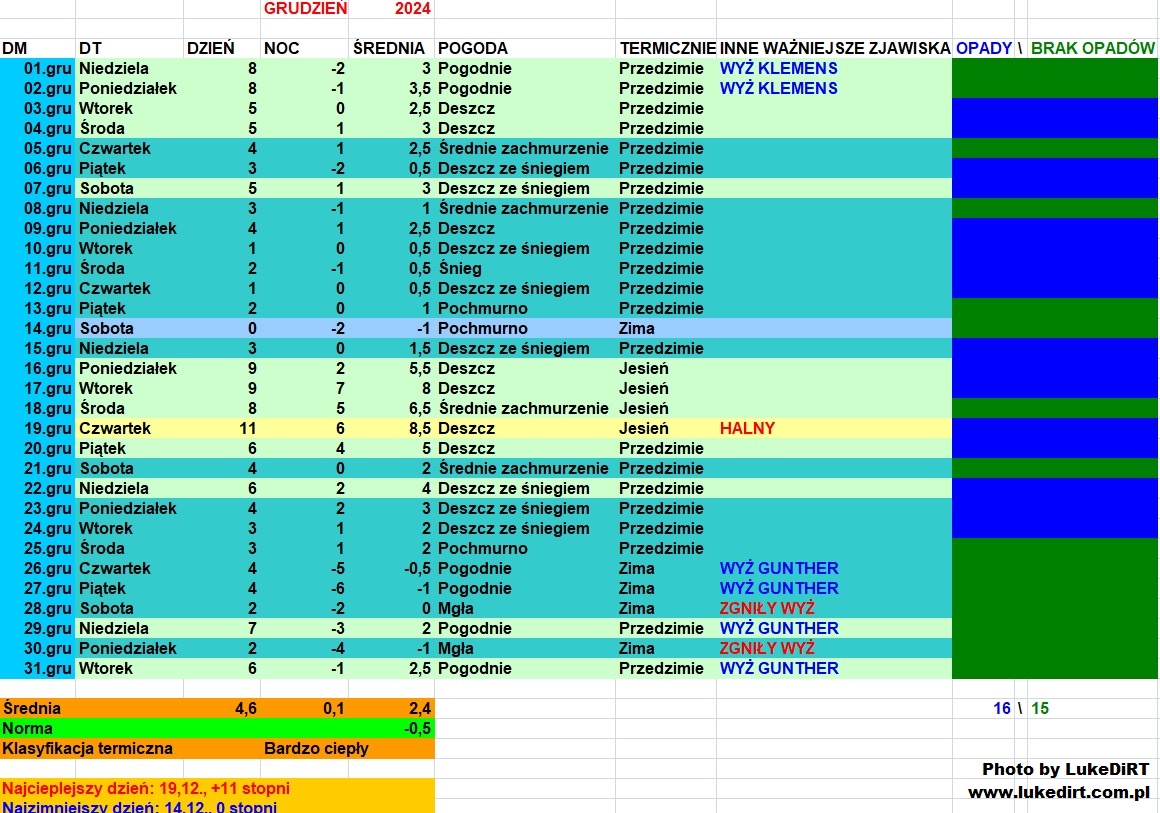Click the green no-precipitation cell in 18.gru row
1160x813 pixels.
[1054, 408]
